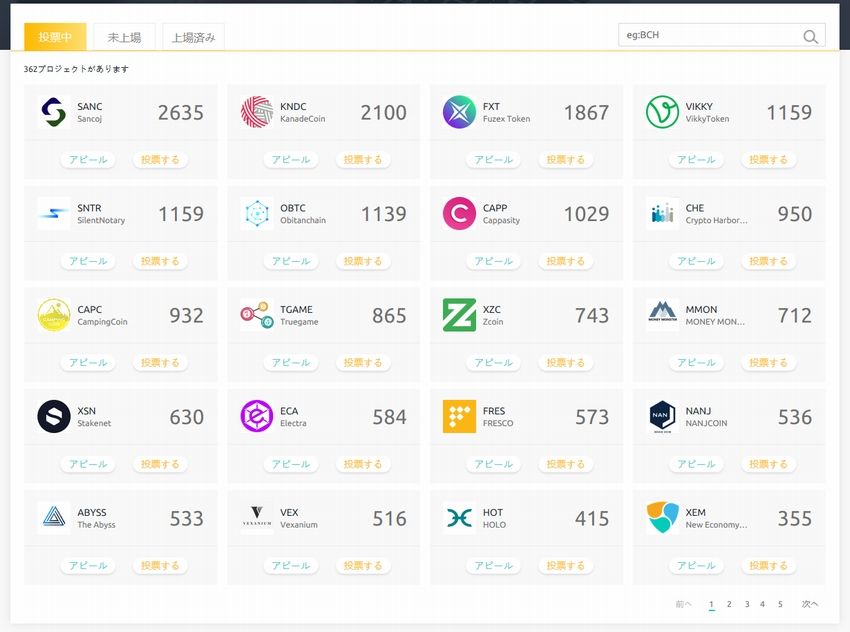This screenshot has height=632, width=850.
Task: Vote for VEX Vexanium
Action: point(363,565)
